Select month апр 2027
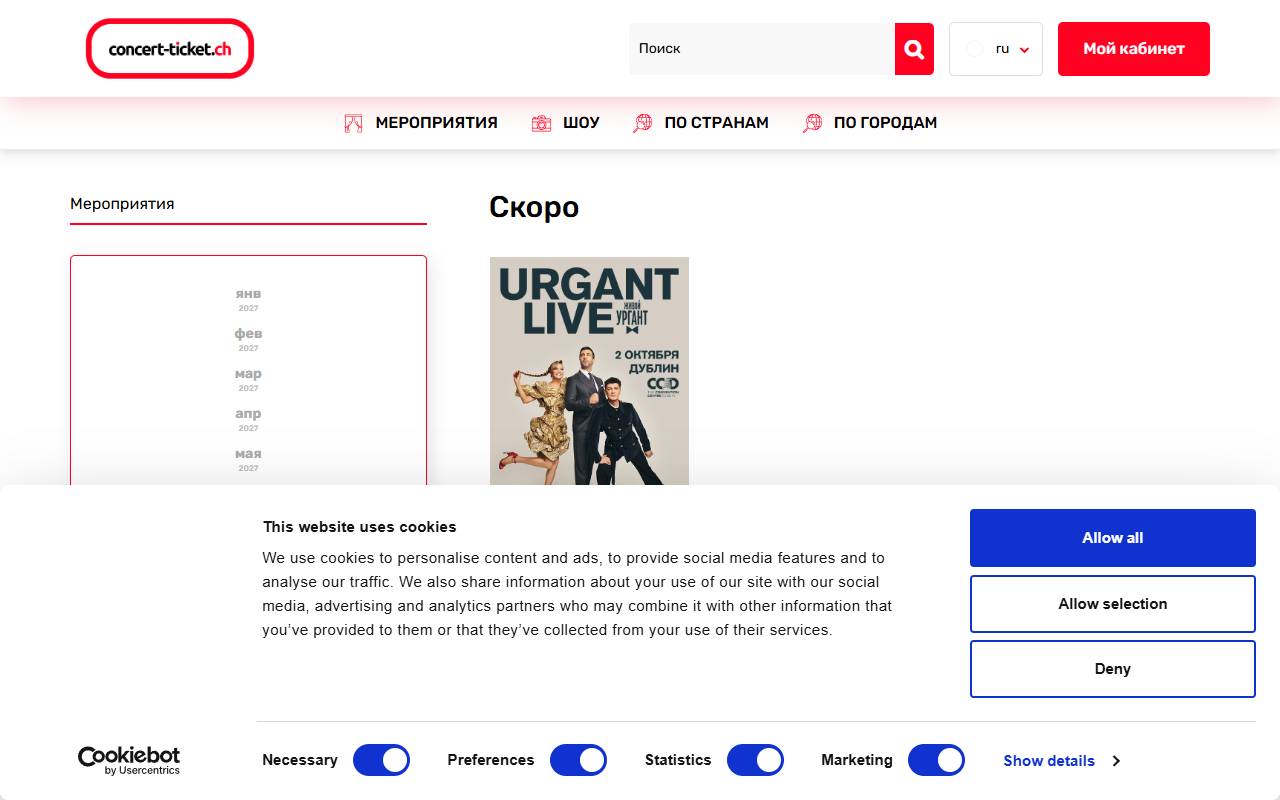The height and width of the screenshot is (800, 1280). tap(248, 420)
